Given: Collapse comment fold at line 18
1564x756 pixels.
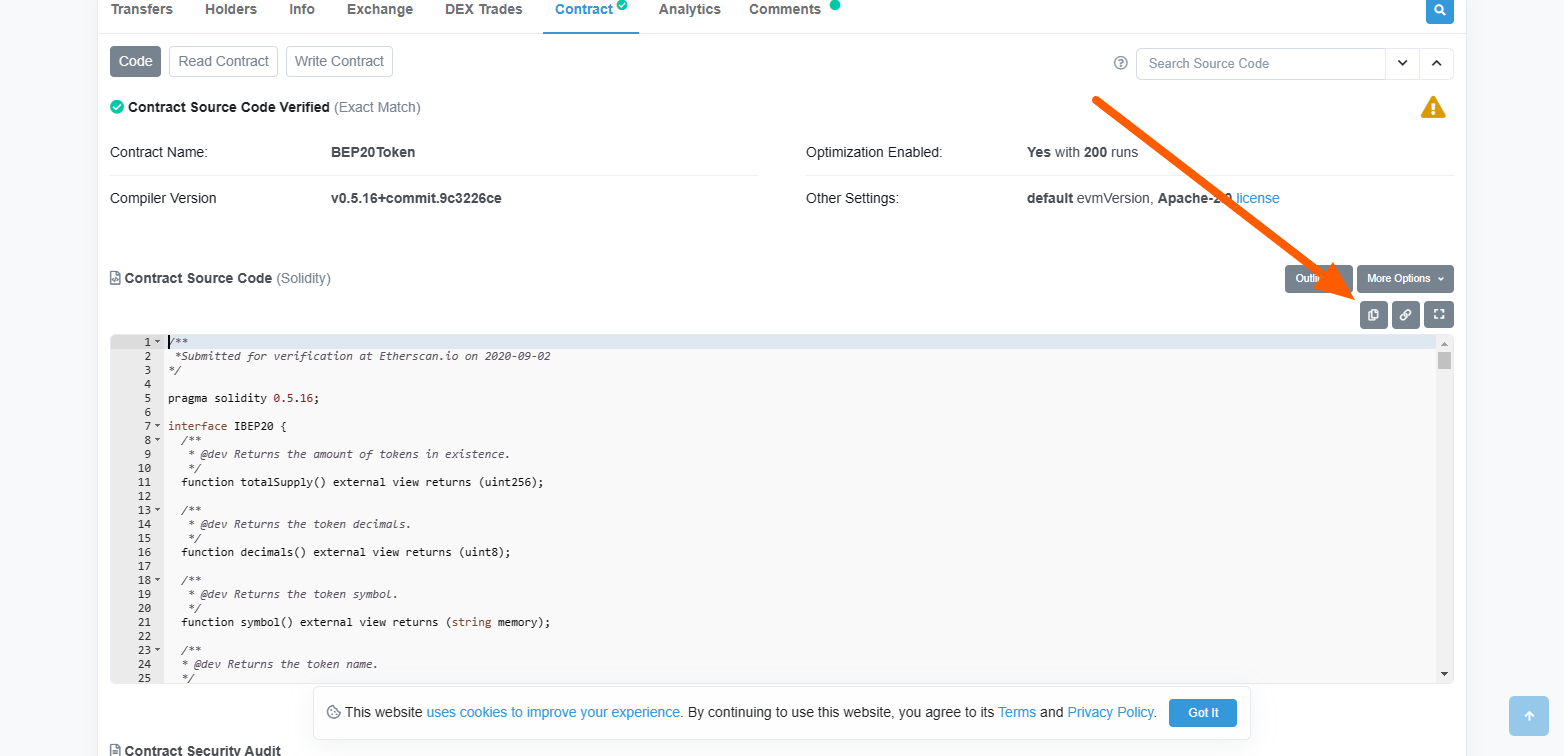Looking at the screenshot, I should pos(158,580).
